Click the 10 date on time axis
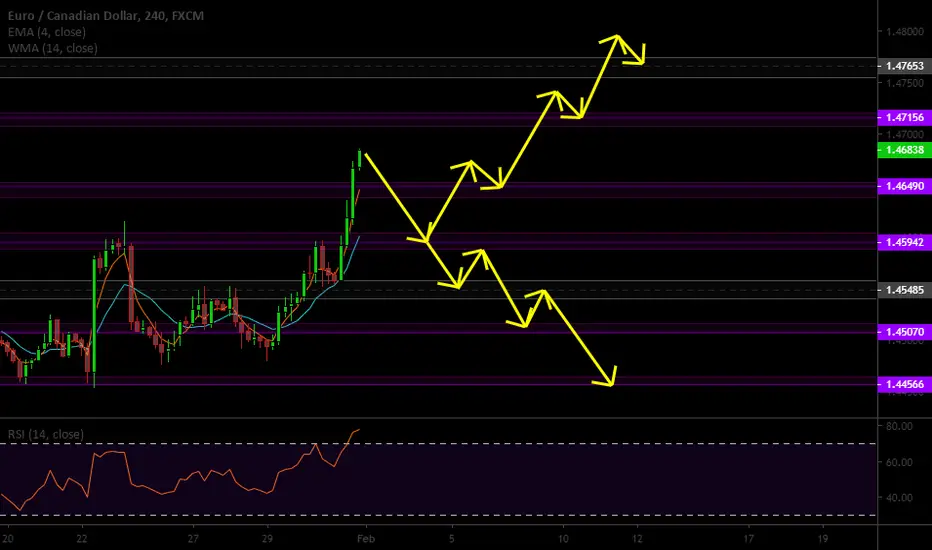The image size is (932, 550). click(x=563, y=539)
